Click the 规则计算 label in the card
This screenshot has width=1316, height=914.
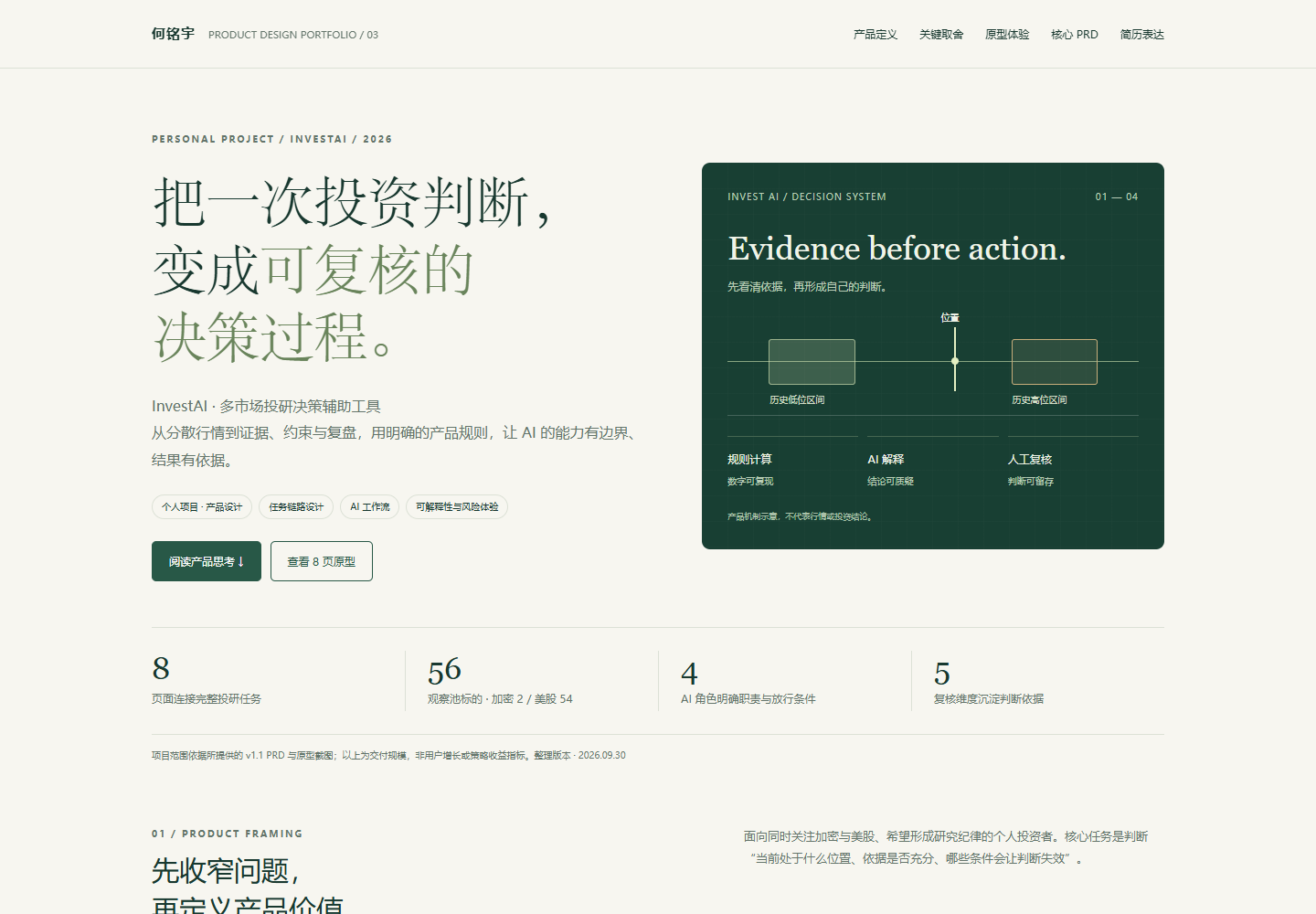(749, 460)
